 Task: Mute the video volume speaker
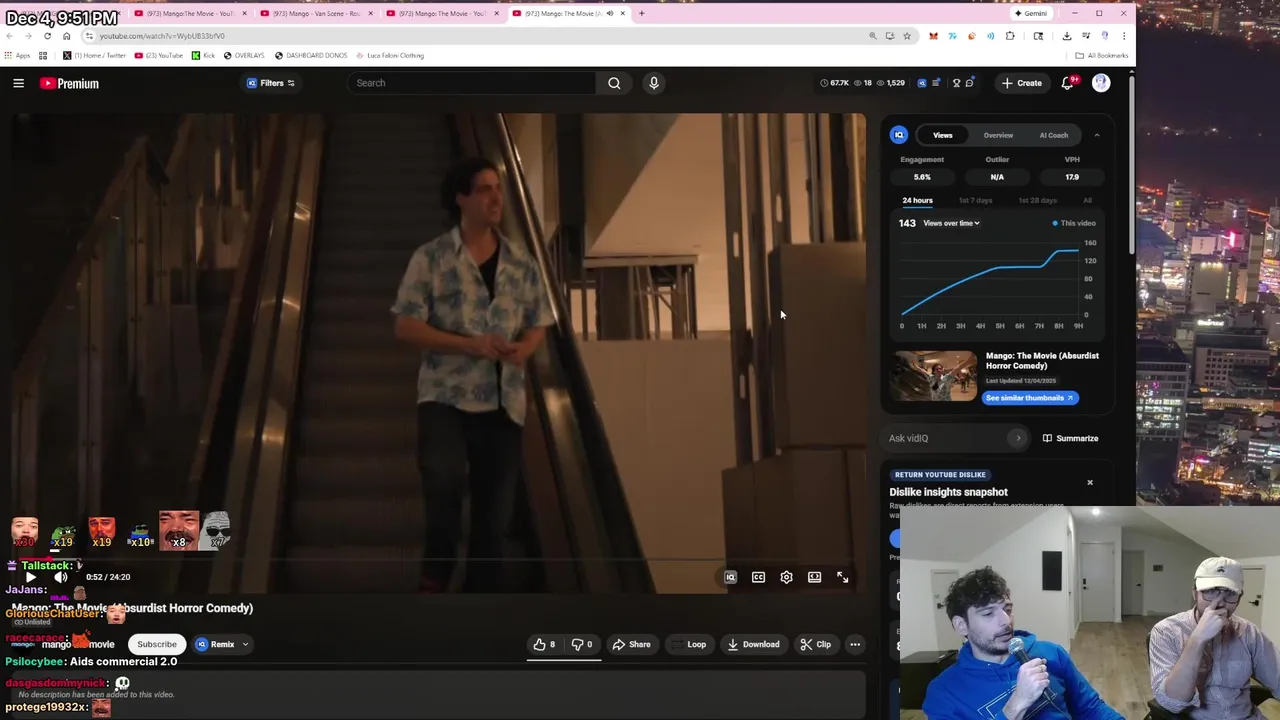coord(61,577)
